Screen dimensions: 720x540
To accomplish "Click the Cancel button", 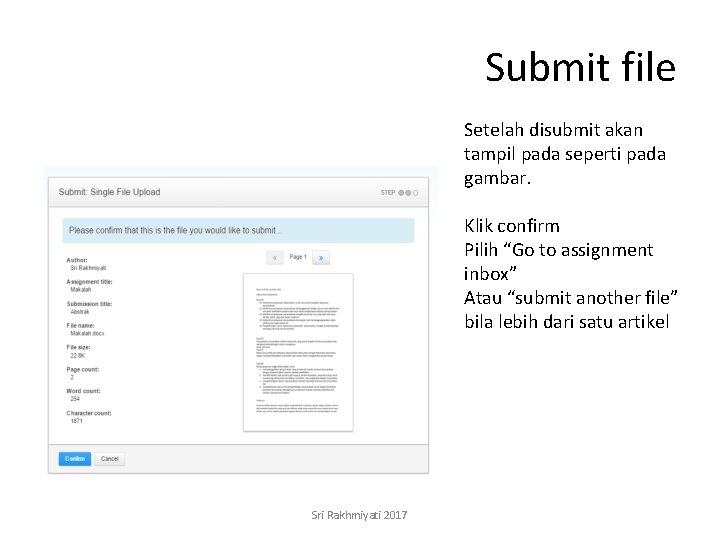I will click(110, 459).
